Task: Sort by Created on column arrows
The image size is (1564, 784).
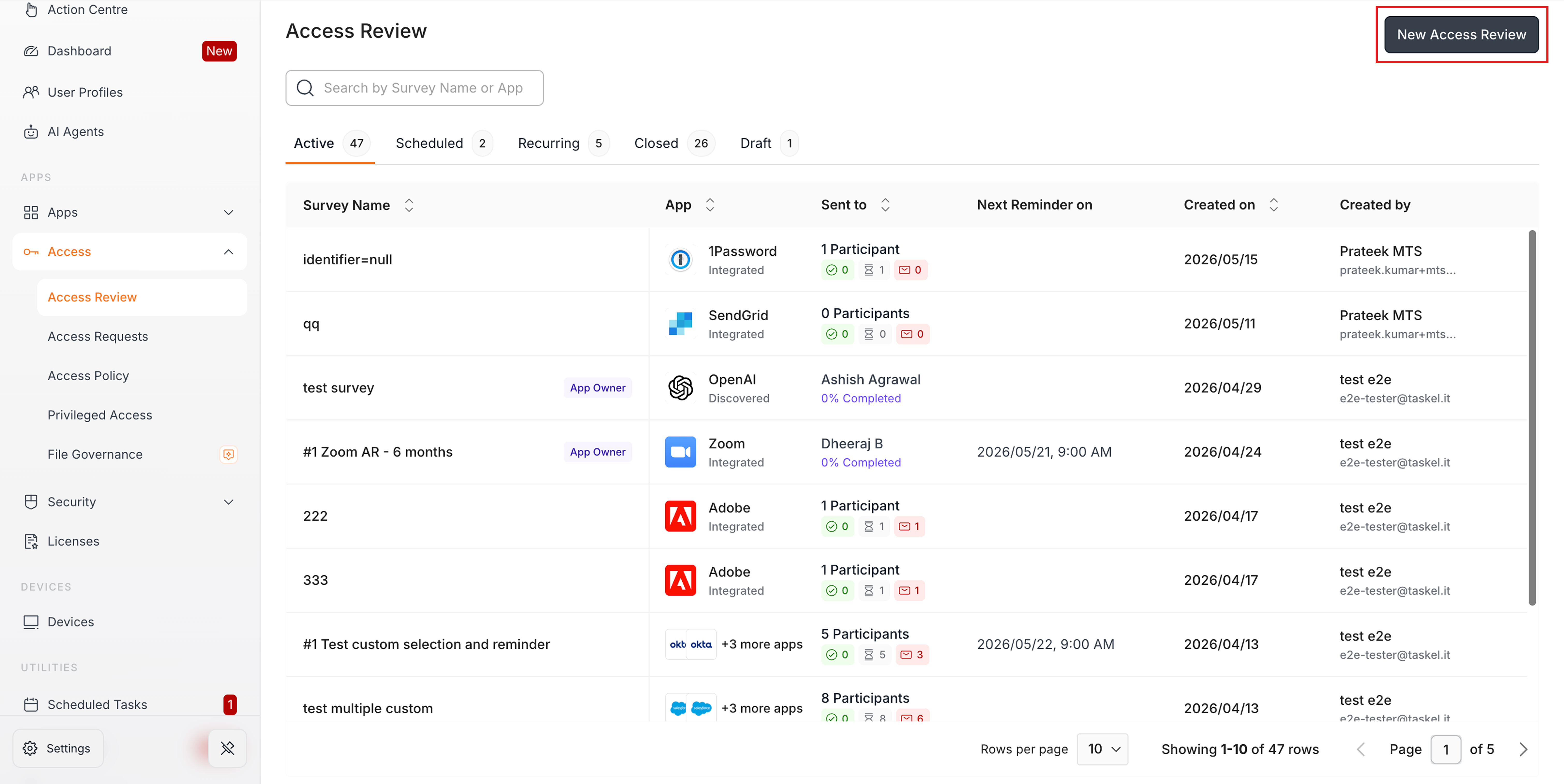Action: [x=1274, y=205]
